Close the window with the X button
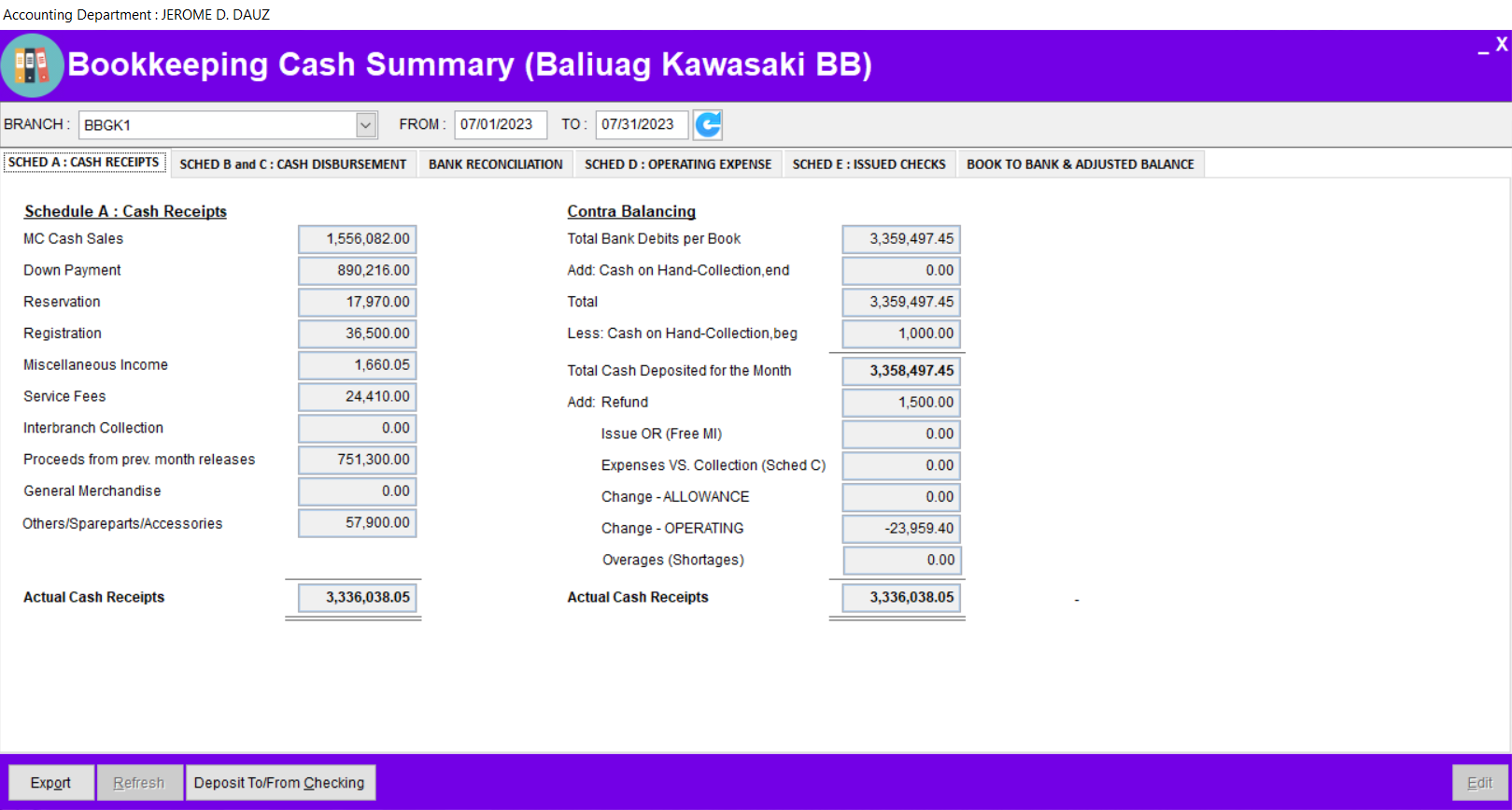Viewport: 1512px width, 810px height. pyautogui.click(x=1502, y=44)
